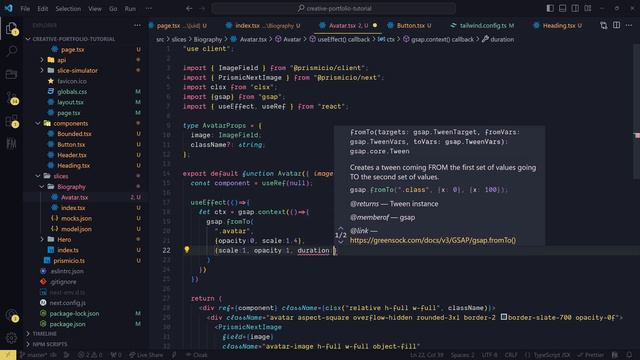
Task: Switch to the Button.tsx editor tab
Action: (x=411, y=25)
